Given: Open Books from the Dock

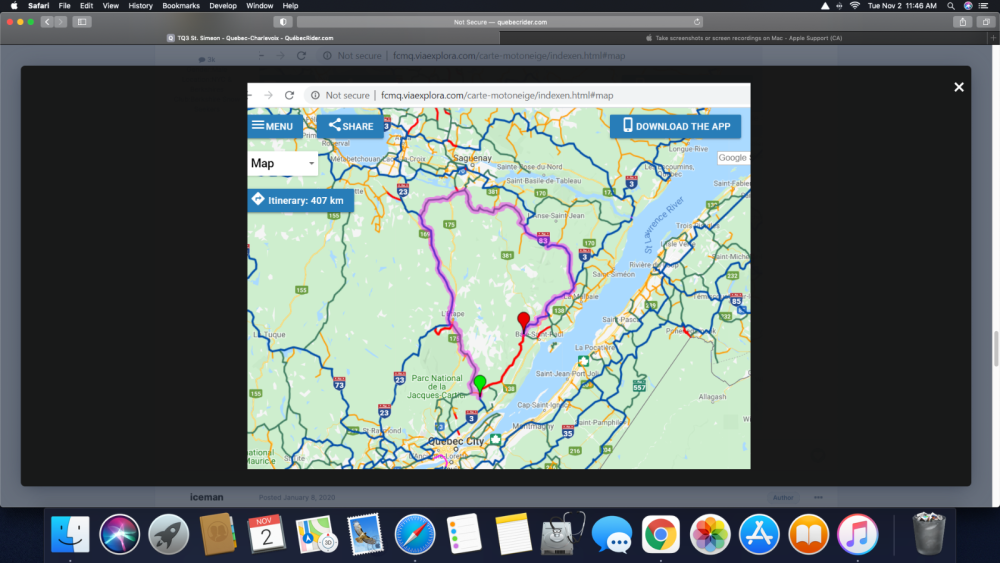Looking at the screenshot, I should click(808, 534).
